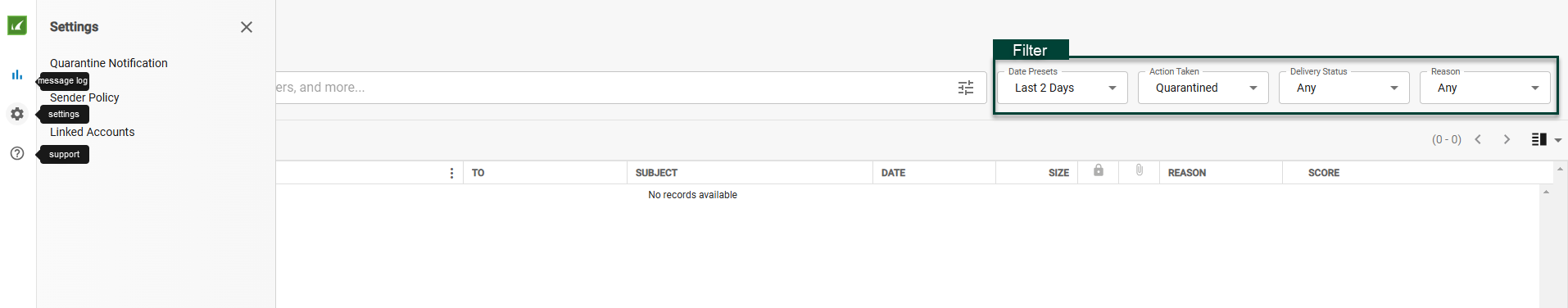Sort by the SUBJECT column header
This screenshot has width=1568, height=308.
click(656, 173)
